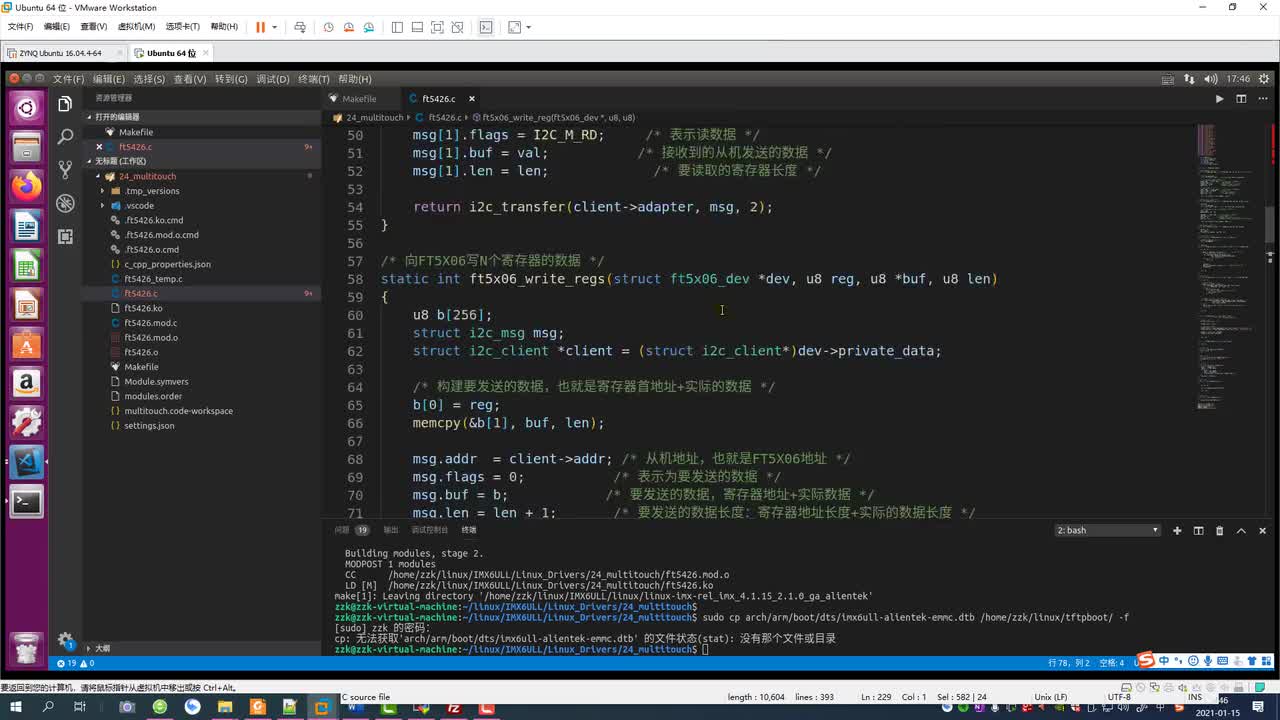
Task: Open VMware snapshot manager
Action: point(368,27)
